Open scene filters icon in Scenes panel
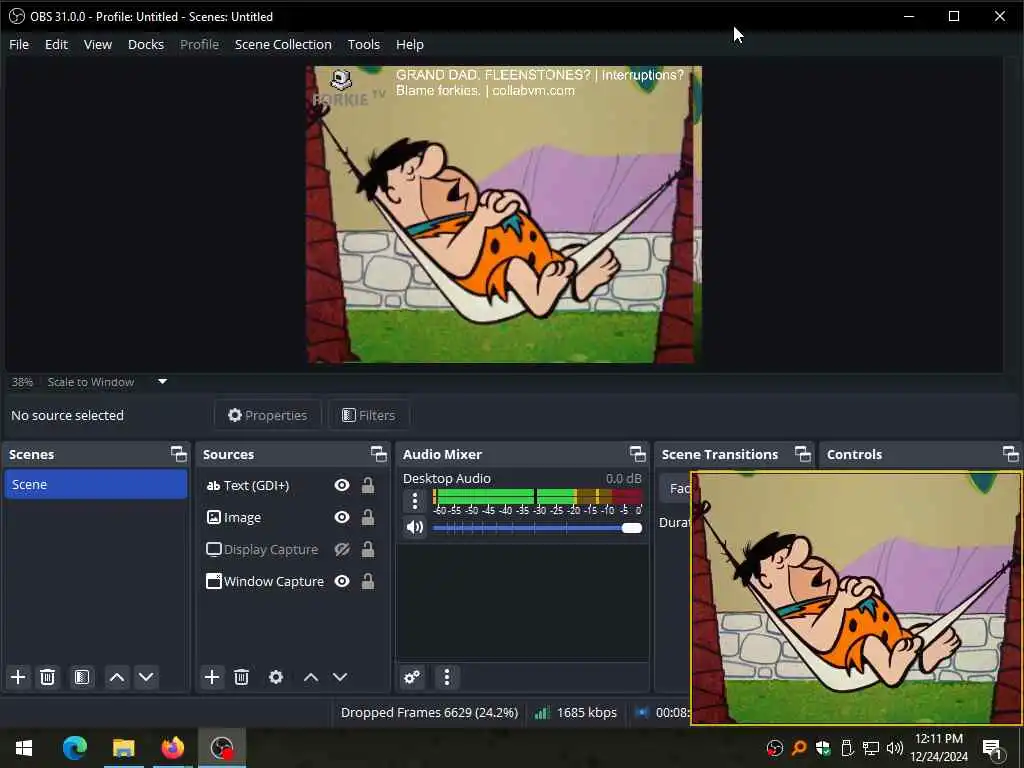Viewport: 1024px width, 768px height. pos(82,677)
